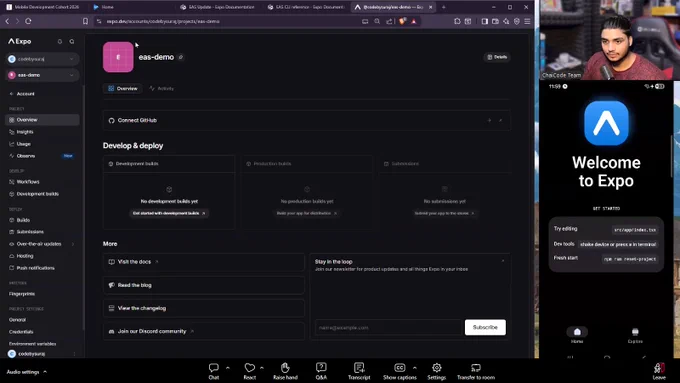This screenshot has width=680, height=383.
Task: Click the Expo logo in sidebar
Action: point(20,41)
